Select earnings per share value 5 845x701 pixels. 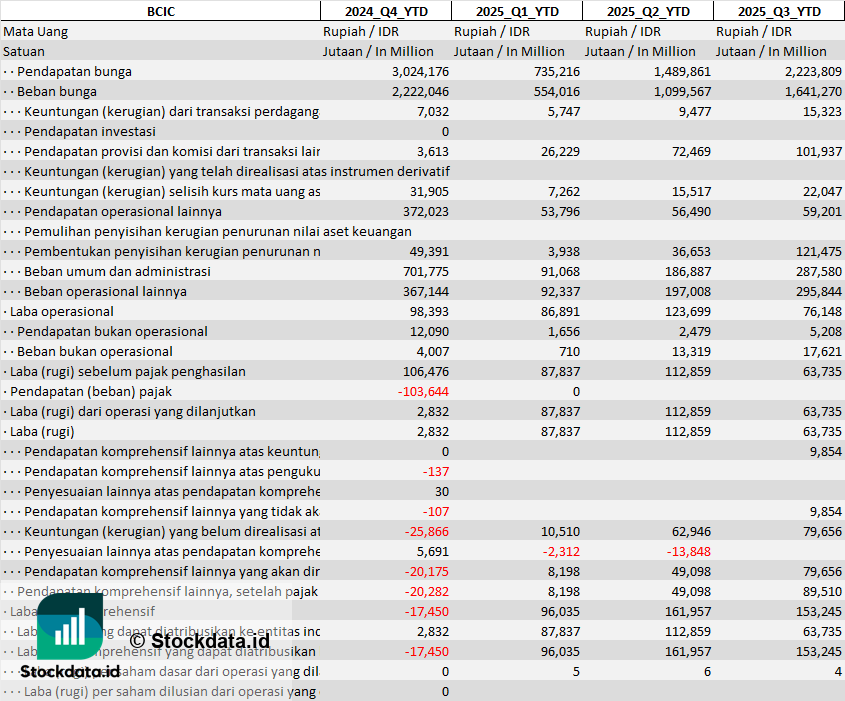tap(576, 671)
